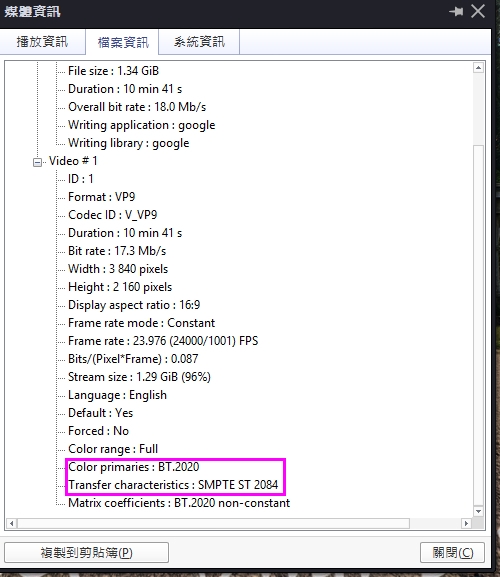The image size is (500, 577).
Task: Select the 'Forced : No' row
Action: click(98, 431)
